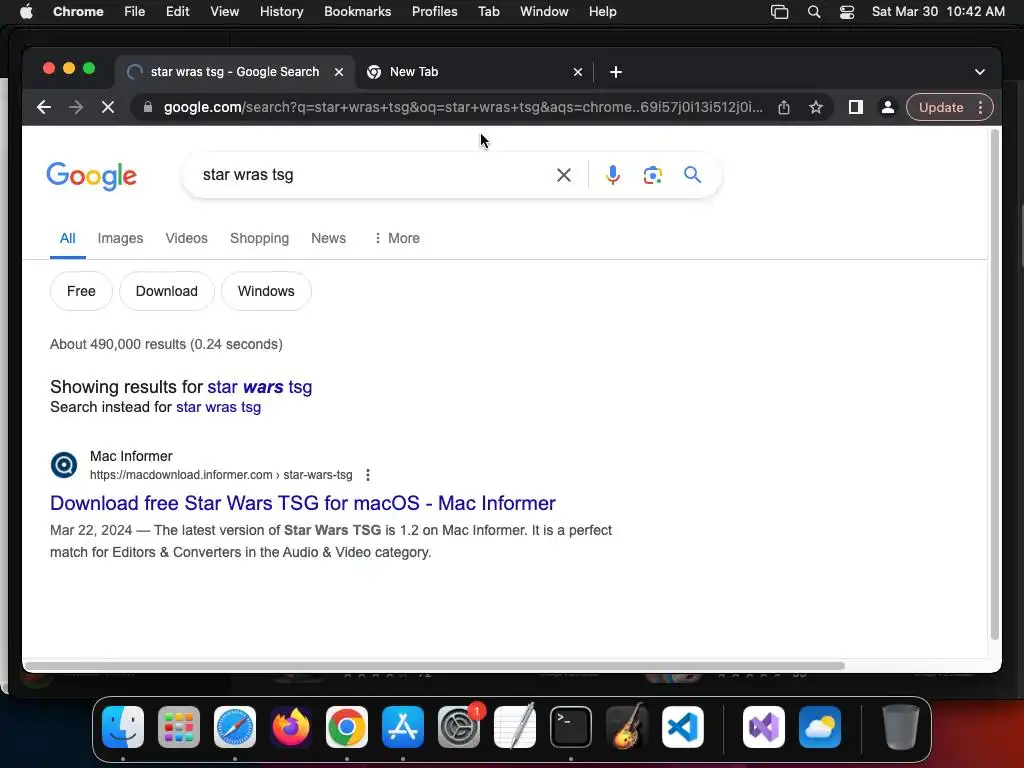The image size is (1024, 768).
Task: Click the forward navigation arrow
Action: pos(76,107)
